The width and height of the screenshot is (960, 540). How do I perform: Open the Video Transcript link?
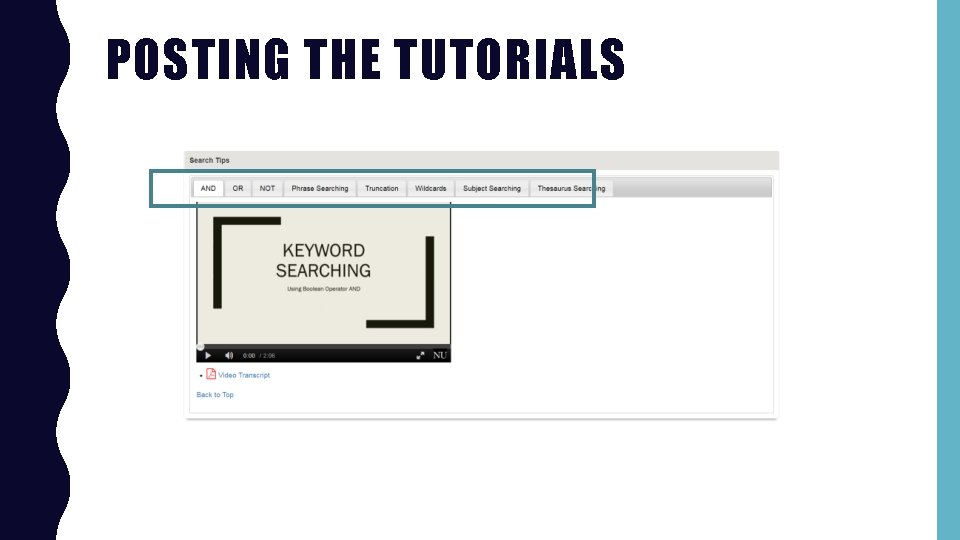(x=244, y=375)
